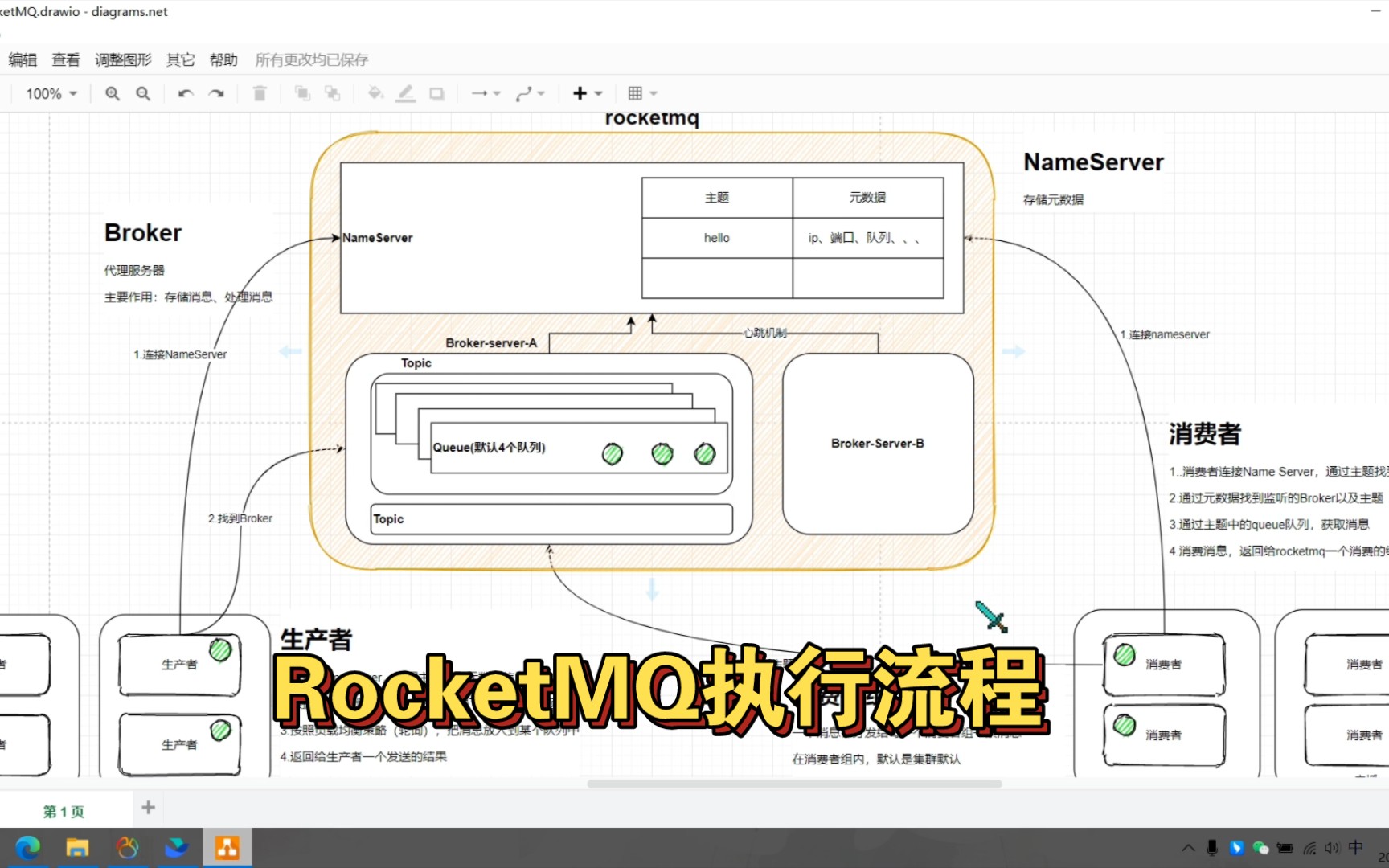Add a new page with plus button
1389x868 pixels.
[x=148, y=807]
